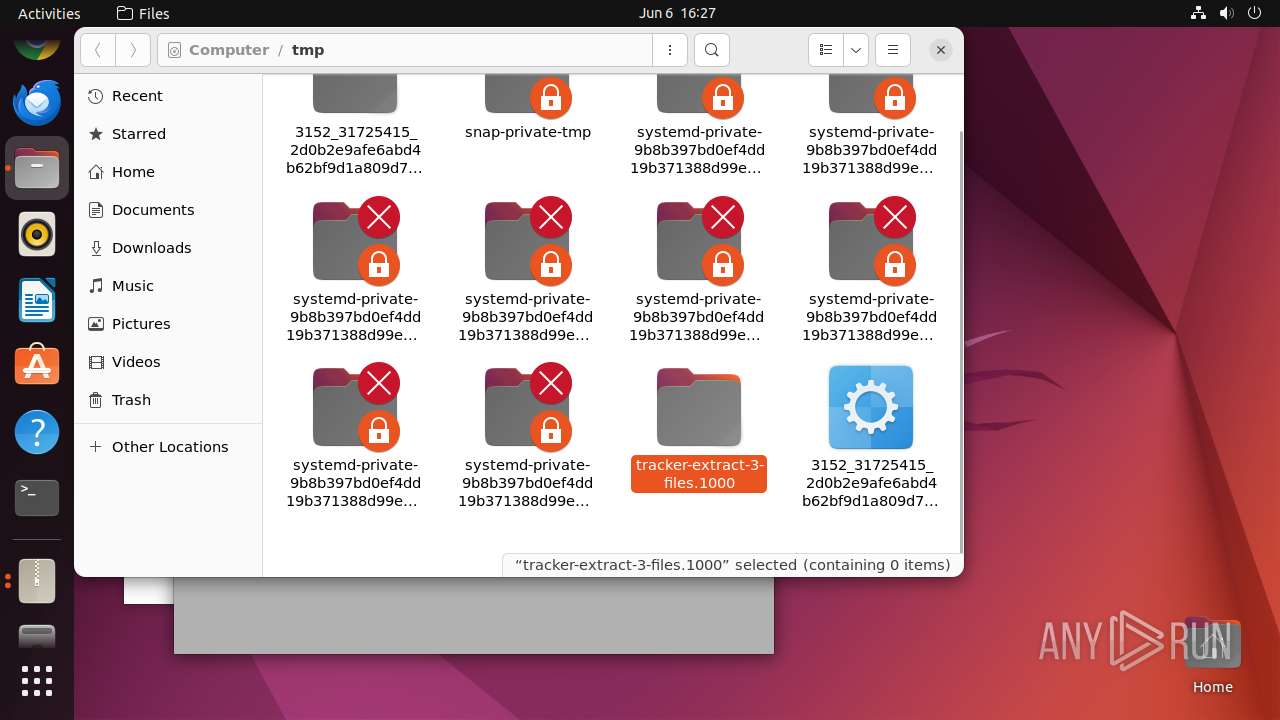Click Activities in the top bar
Image resolution: width=1280 pixels, height=720 pixels.
tap(49, 13)
